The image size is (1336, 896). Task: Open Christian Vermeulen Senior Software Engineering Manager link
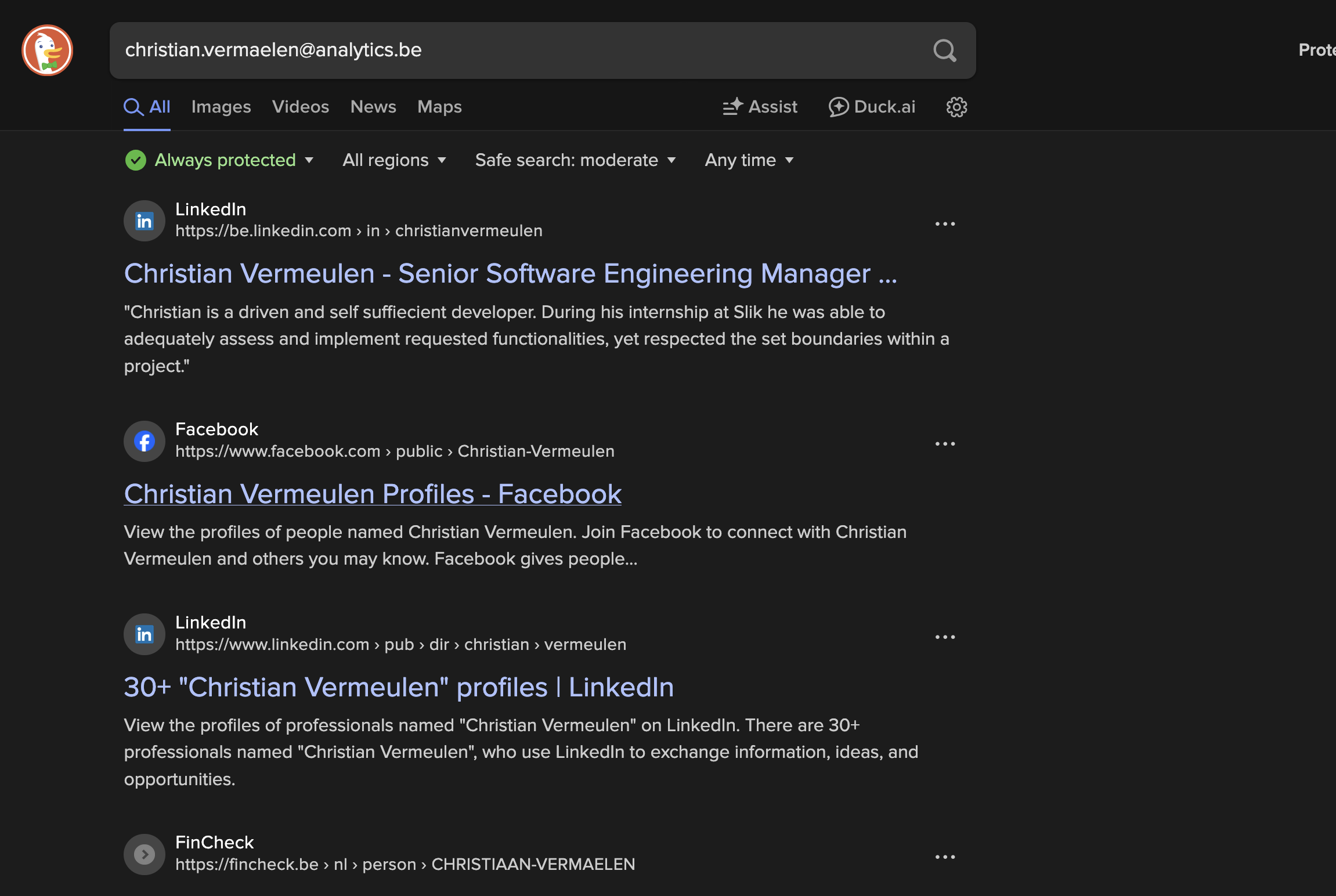[x=510, y=273]
